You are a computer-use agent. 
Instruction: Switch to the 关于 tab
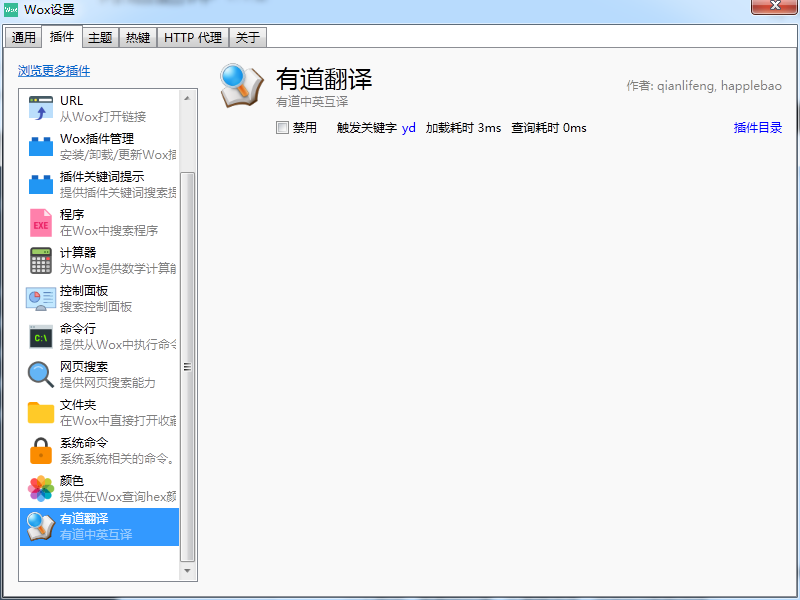[248, 37]
